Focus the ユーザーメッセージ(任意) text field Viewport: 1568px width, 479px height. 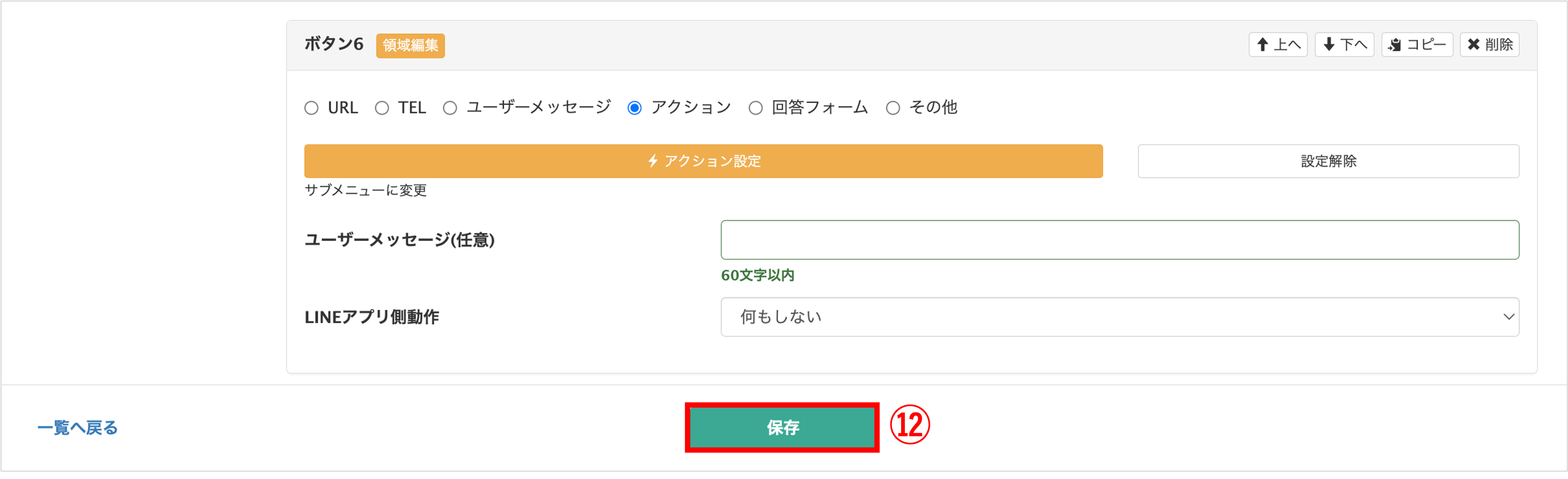click(1119, 240)
